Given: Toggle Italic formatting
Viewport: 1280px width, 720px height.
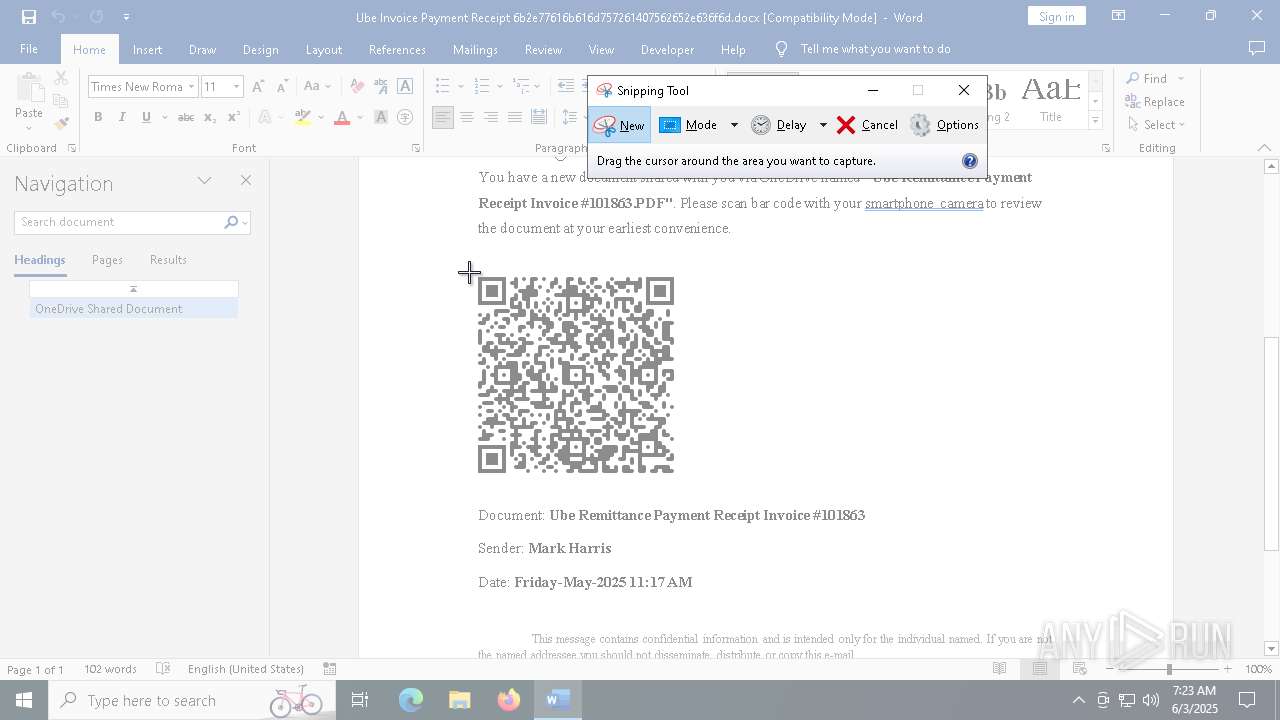Looking at the screenshot, I should [122, 118].
